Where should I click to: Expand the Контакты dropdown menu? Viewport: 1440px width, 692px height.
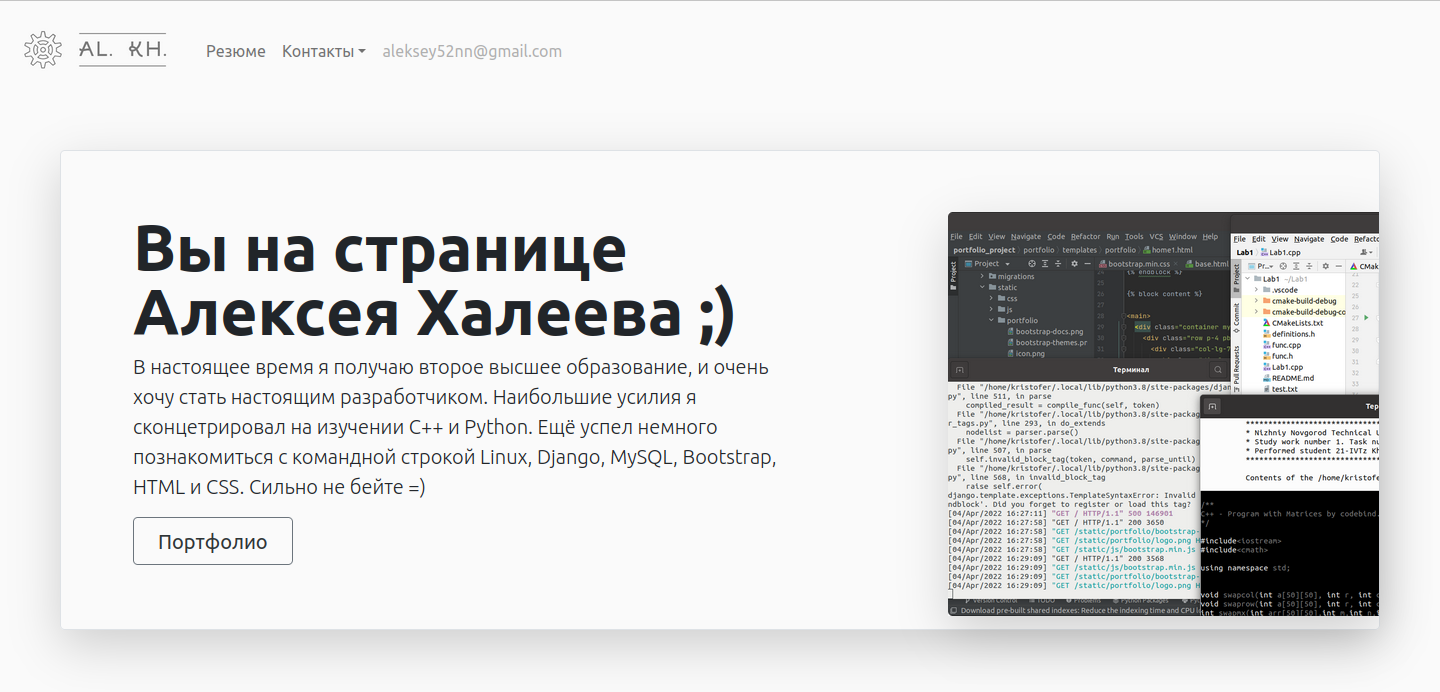324,51
